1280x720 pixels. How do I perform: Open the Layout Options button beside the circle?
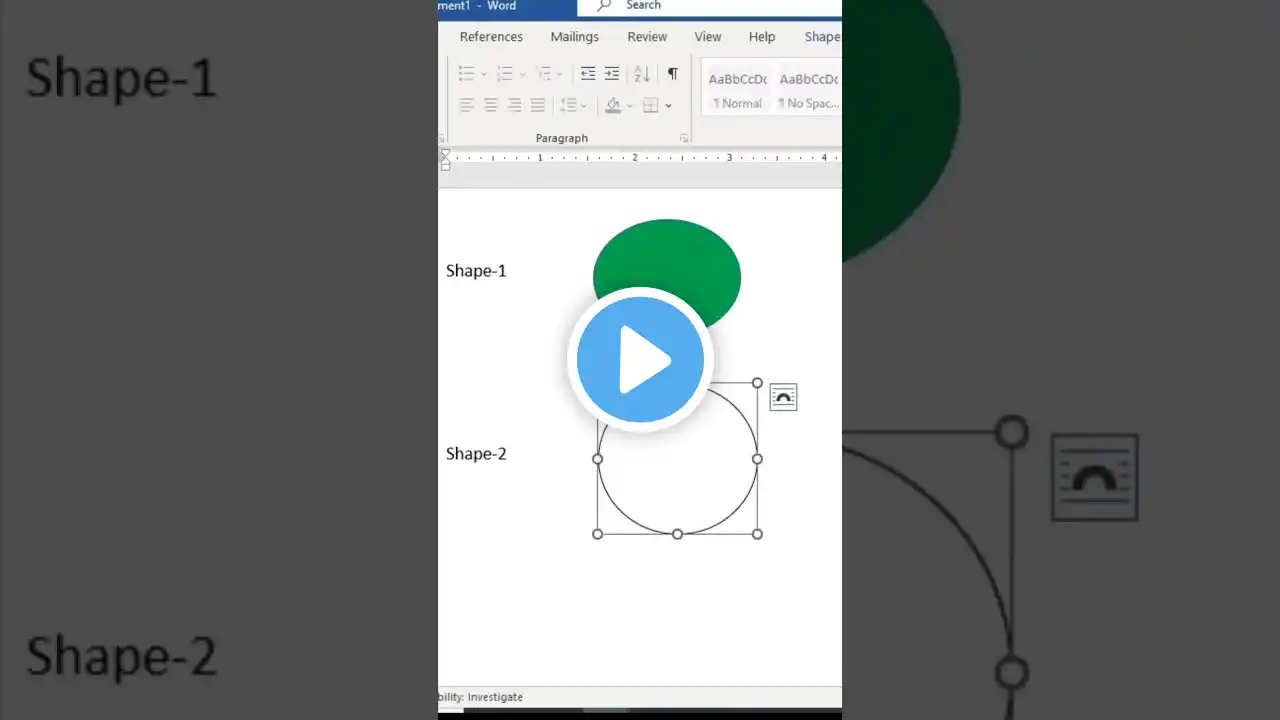783,397
